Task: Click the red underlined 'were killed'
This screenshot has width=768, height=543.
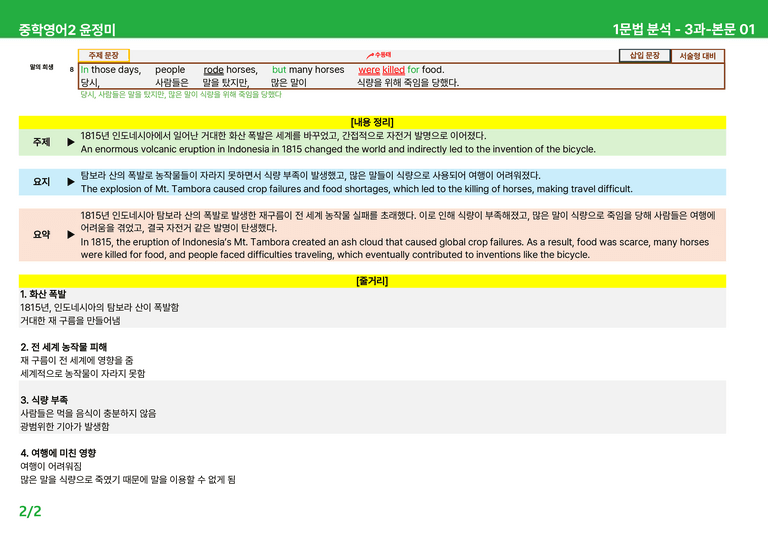Action: tap(382, 70)
